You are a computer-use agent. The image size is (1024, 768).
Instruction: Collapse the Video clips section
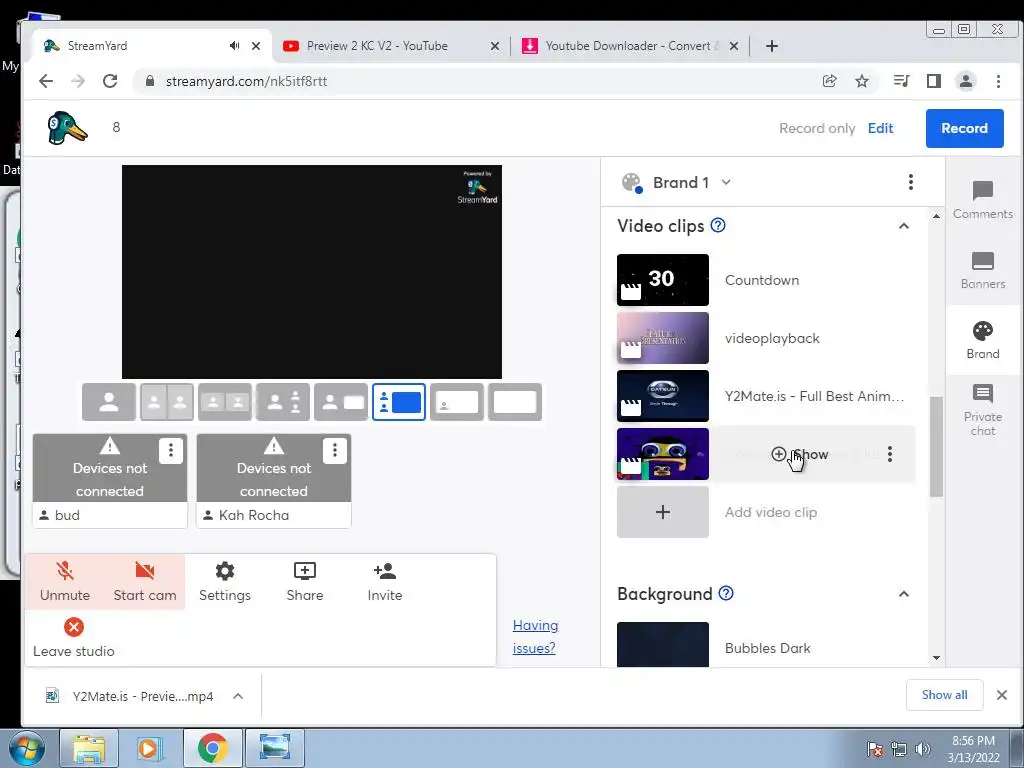pyautogui.click(x=904, y=226)
